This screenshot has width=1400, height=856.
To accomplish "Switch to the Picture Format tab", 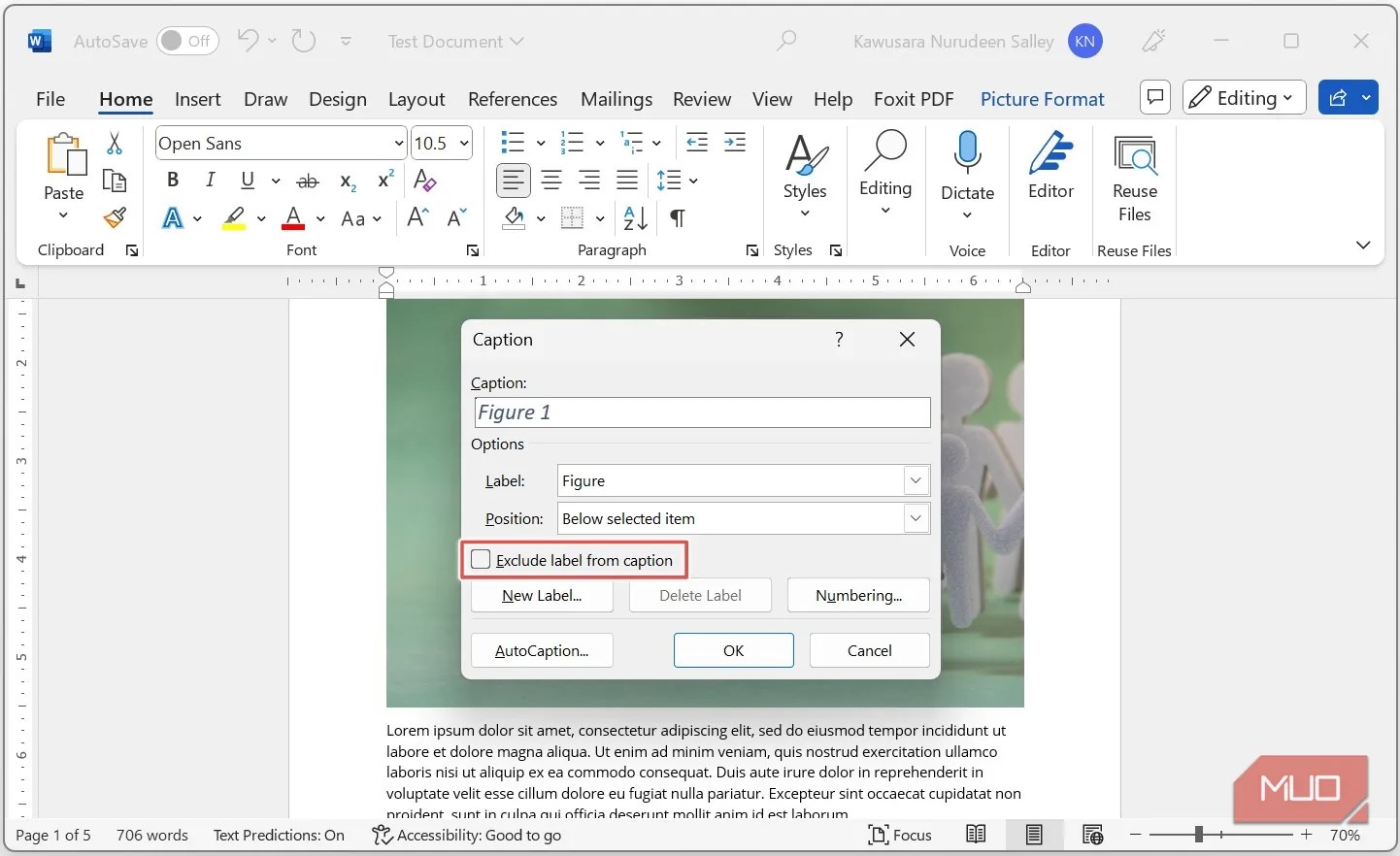I will [x=1042, y=98].
